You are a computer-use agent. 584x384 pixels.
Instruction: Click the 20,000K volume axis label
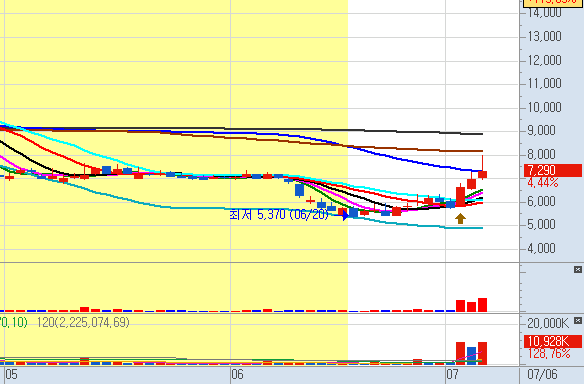pyautogui.click(x=548, y=323)
